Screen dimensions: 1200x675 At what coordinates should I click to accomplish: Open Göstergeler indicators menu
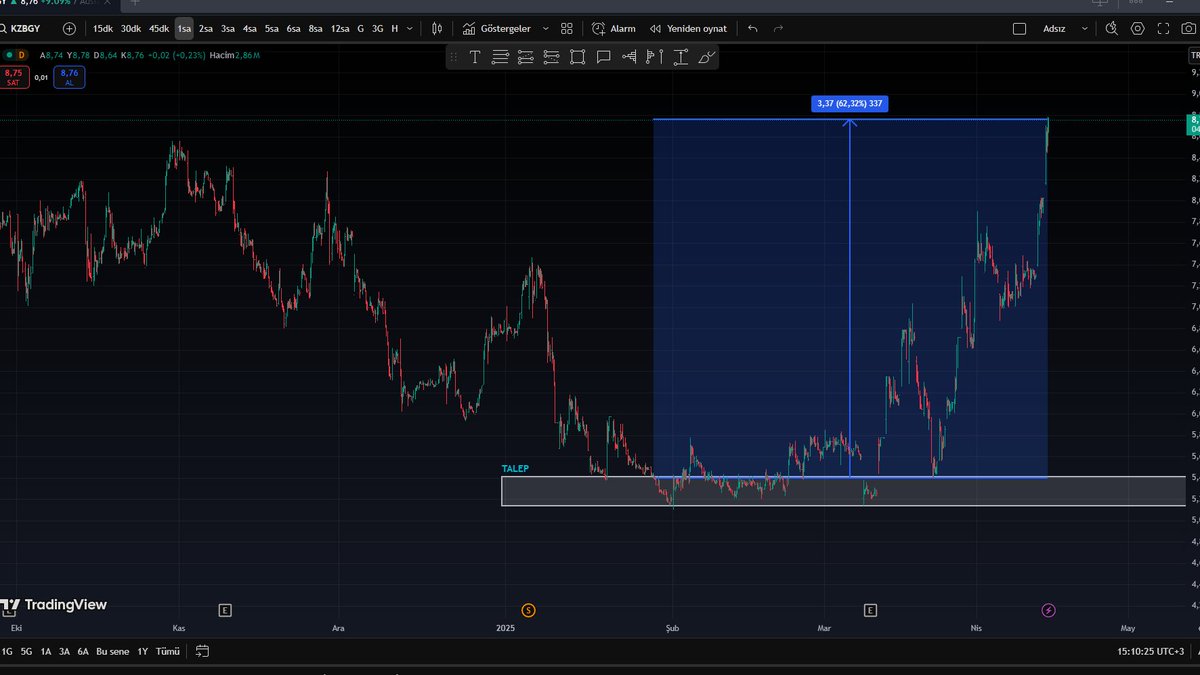pyautogui.click(x=497, y=29)
